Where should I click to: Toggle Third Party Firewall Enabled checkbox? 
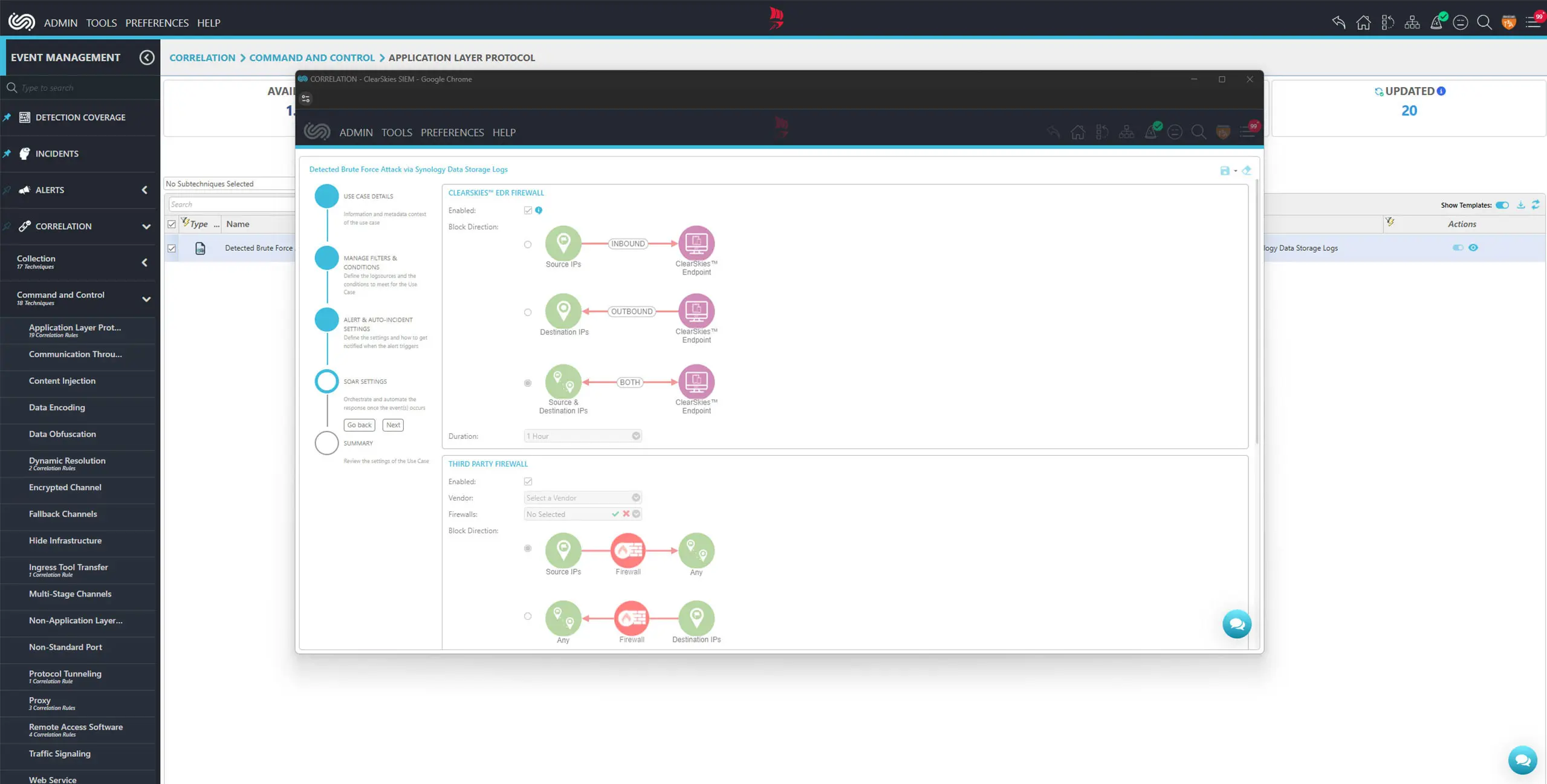tap(528, 482)
